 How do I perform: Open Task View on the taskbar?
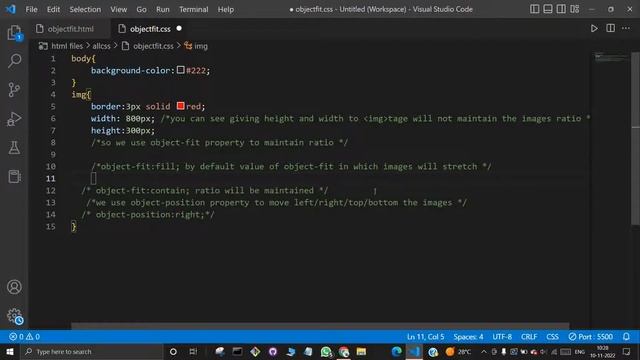coord(193,351)
